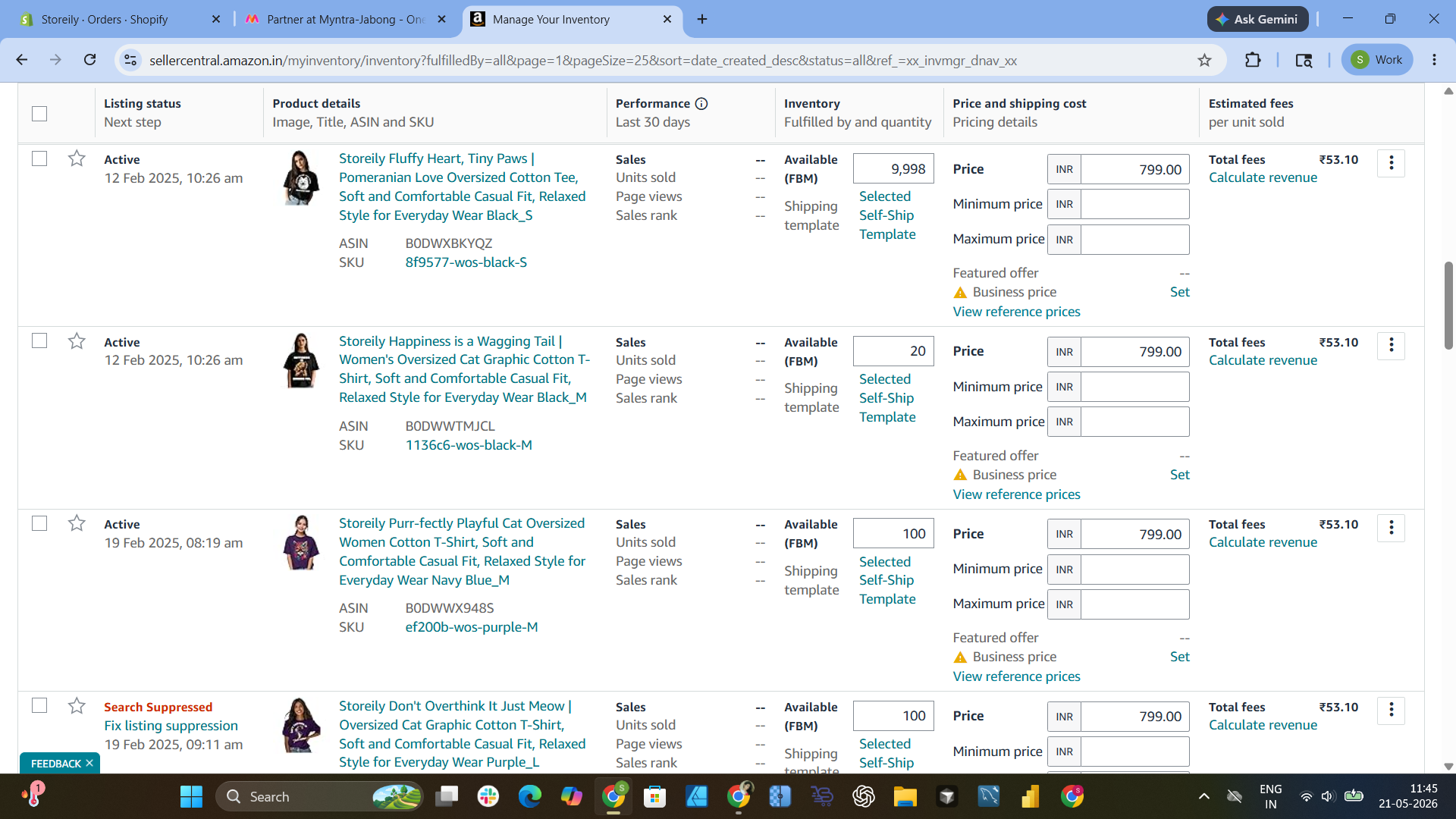Viewport: 1456px width, 819px height.
Task: Reload the Manage Inventory page
Action: 89,60
